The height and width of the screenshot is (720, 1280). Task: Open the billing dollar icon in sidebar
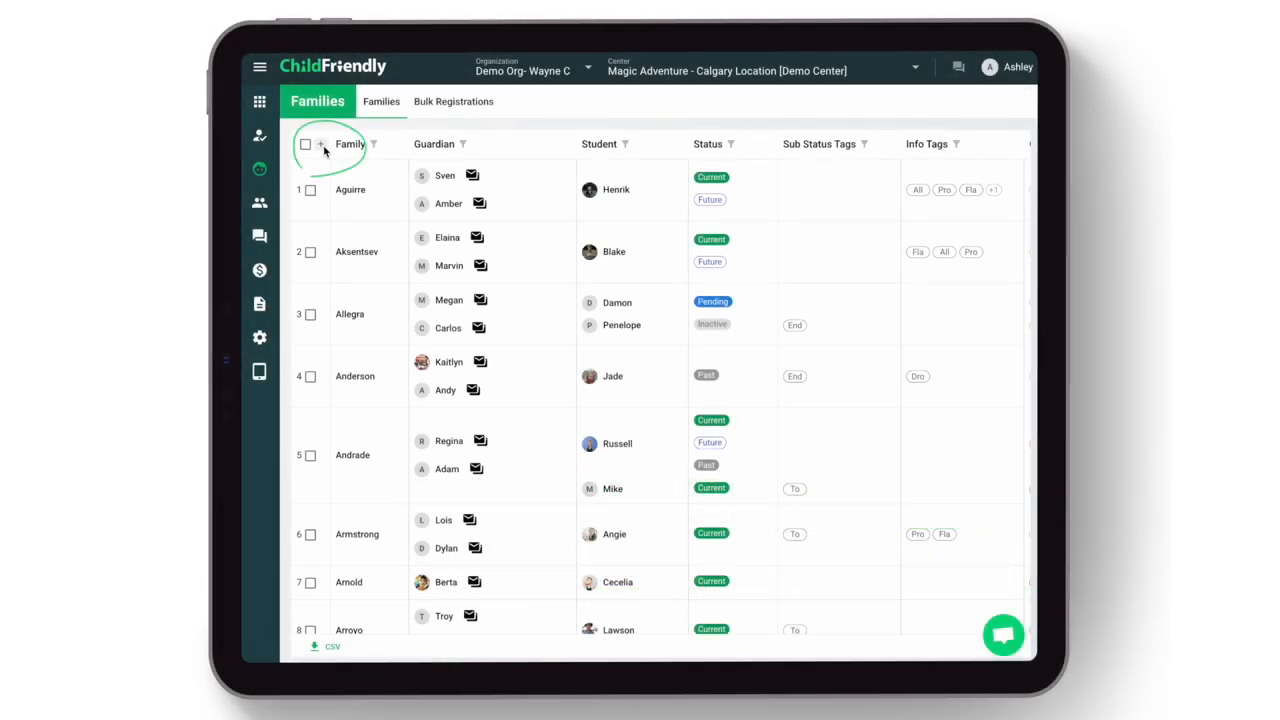(x=260, y=270)
